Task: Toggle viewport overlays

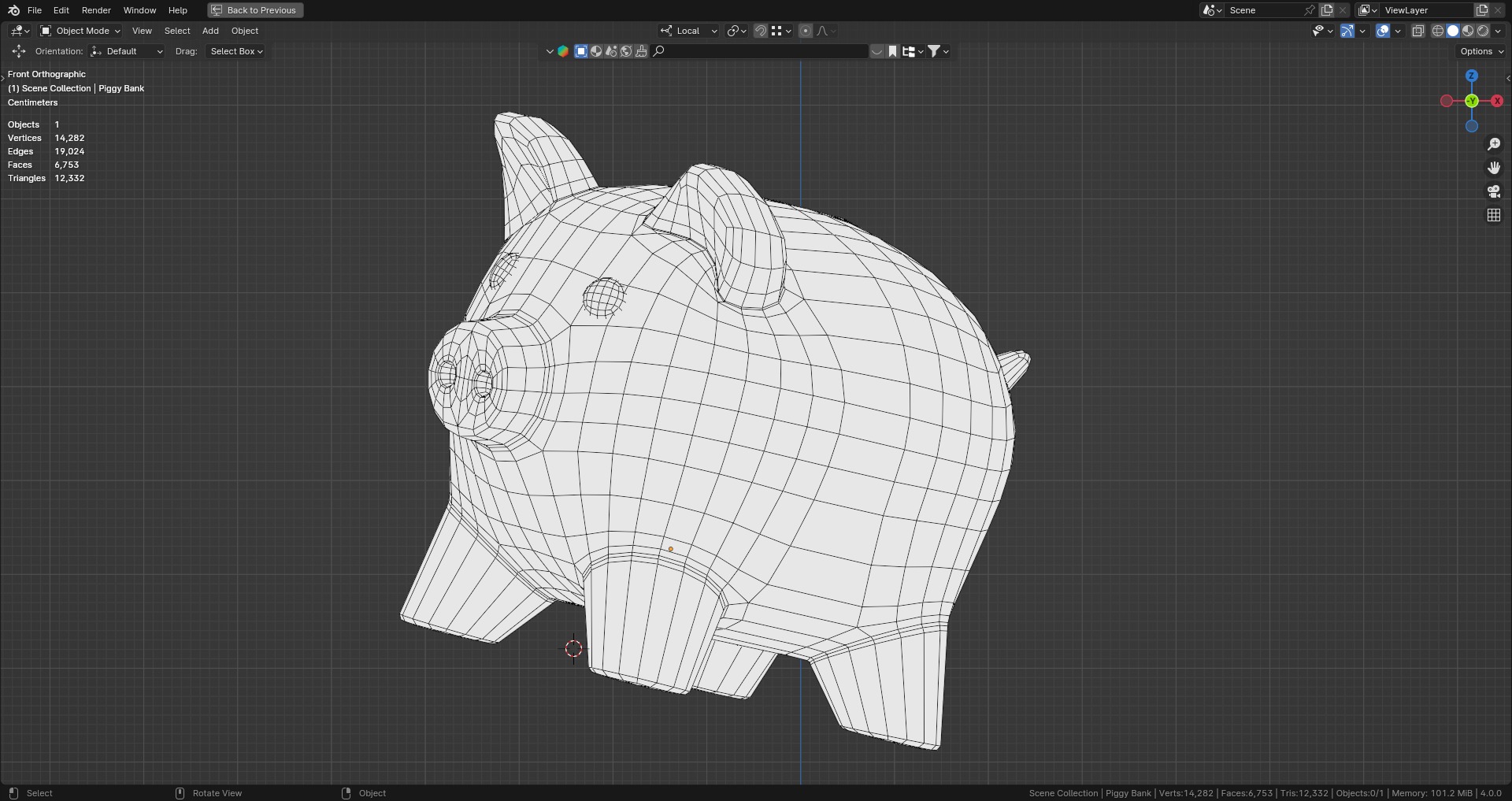Action: pos(1383,31)
